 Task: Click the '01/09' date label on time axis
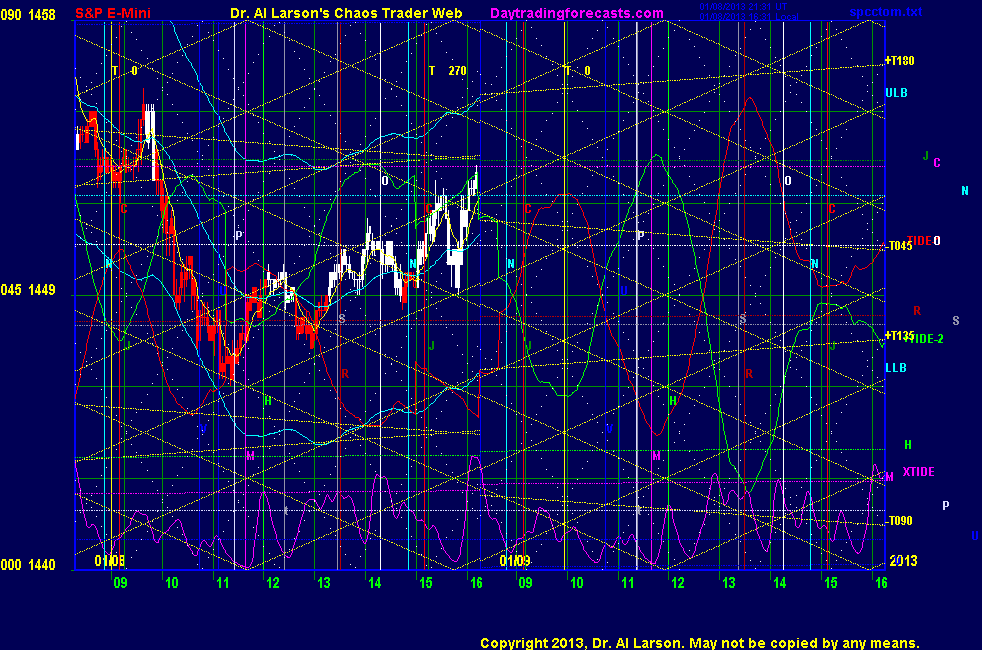pos(515,560)
